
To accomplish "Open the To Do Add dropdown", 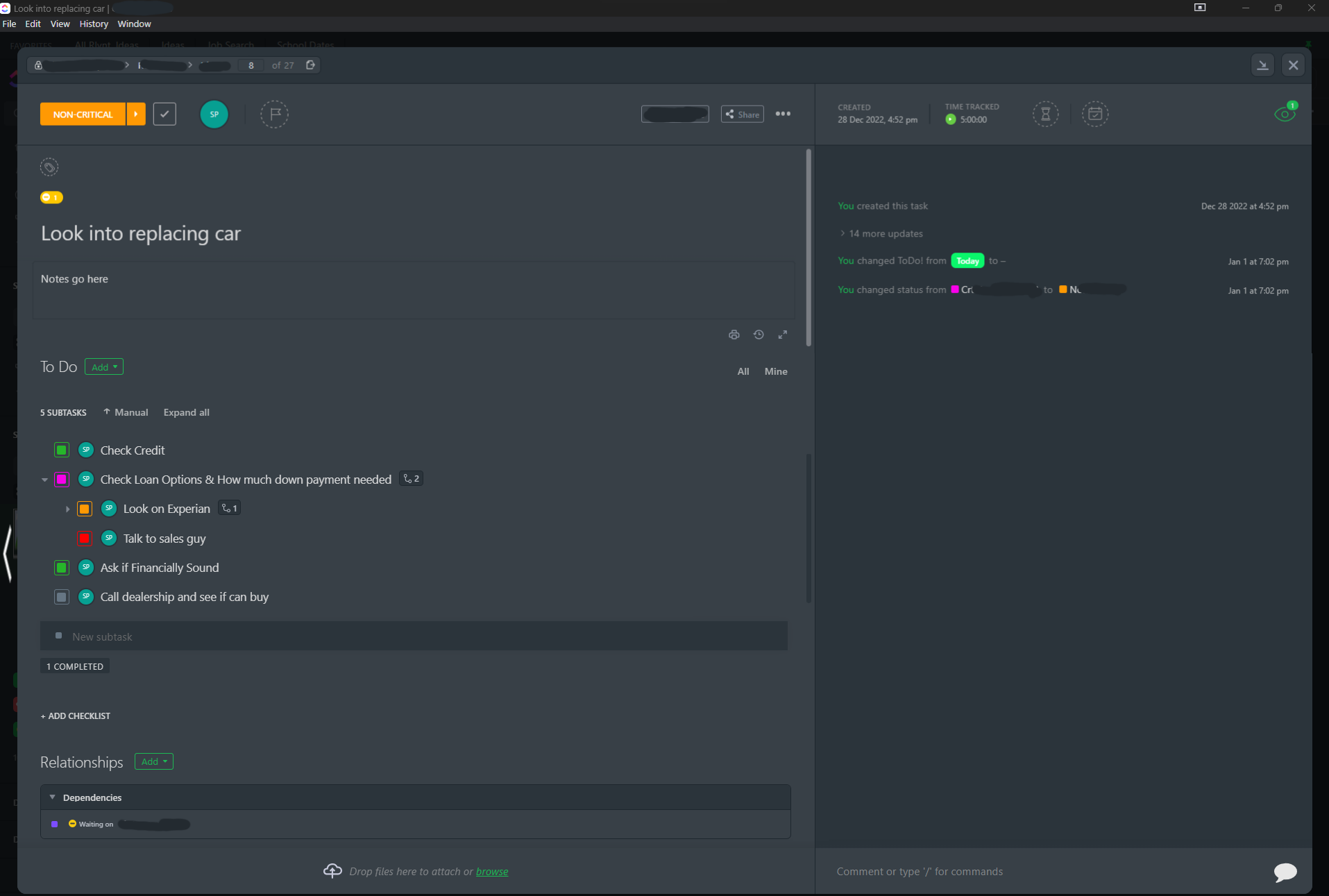I will coord(104,367).
